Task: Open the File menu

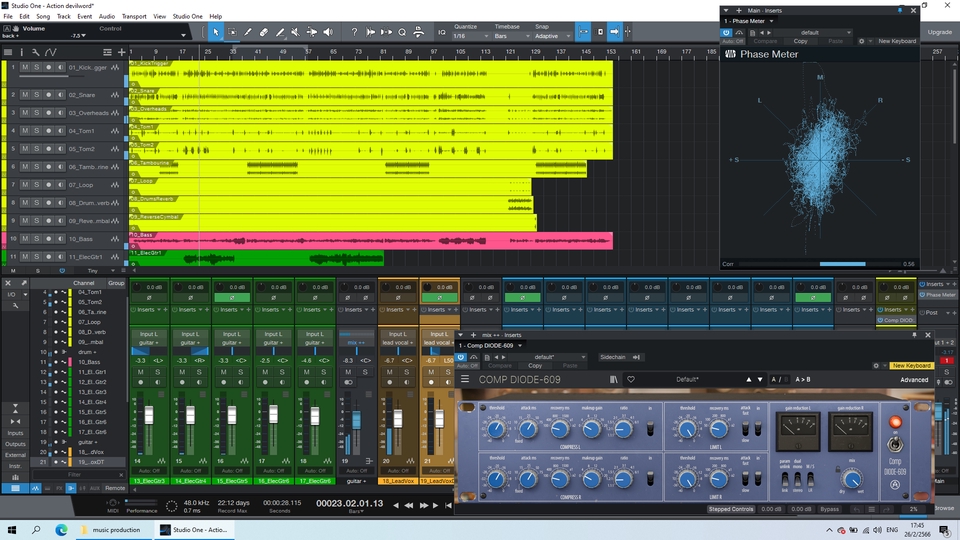Action: pyautogui.click(x=8, y=17)
